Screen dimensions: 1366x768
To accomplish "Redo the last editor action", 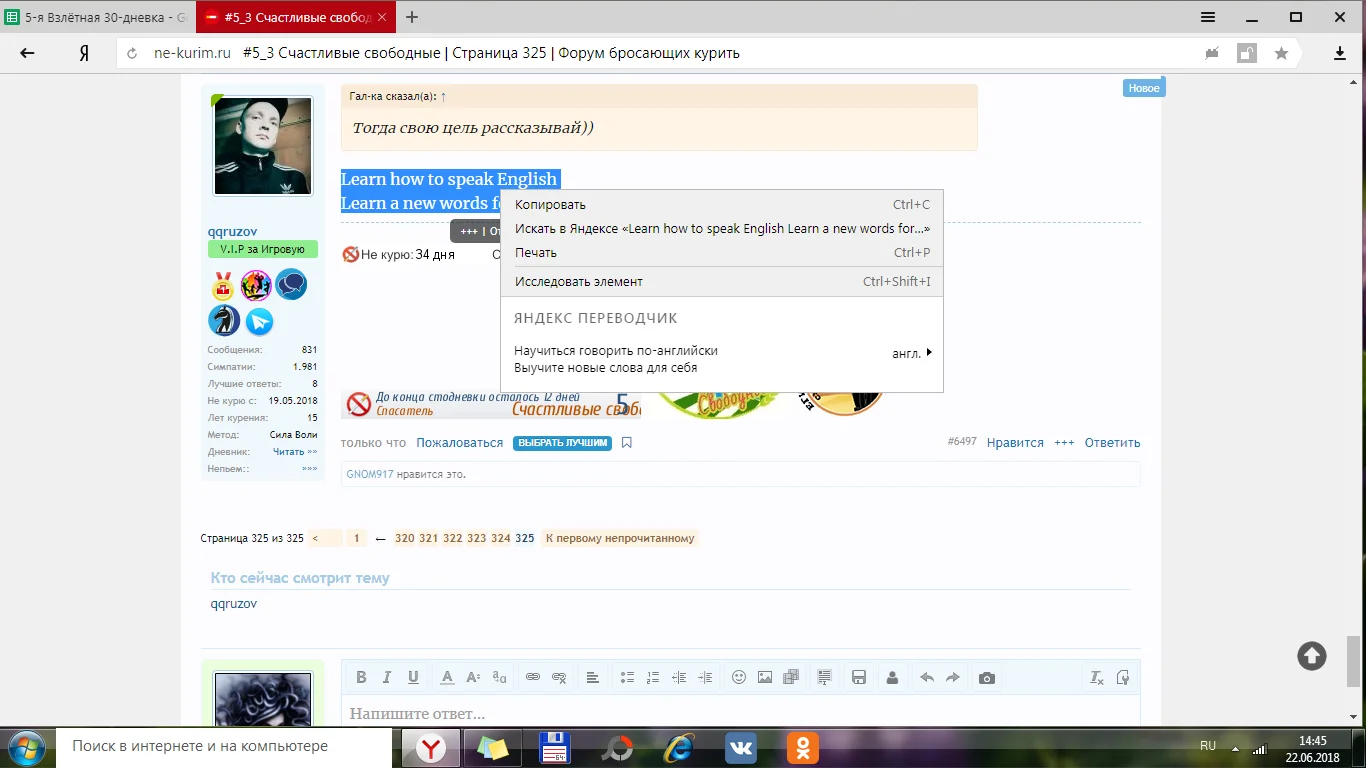I will pos(953,677).
